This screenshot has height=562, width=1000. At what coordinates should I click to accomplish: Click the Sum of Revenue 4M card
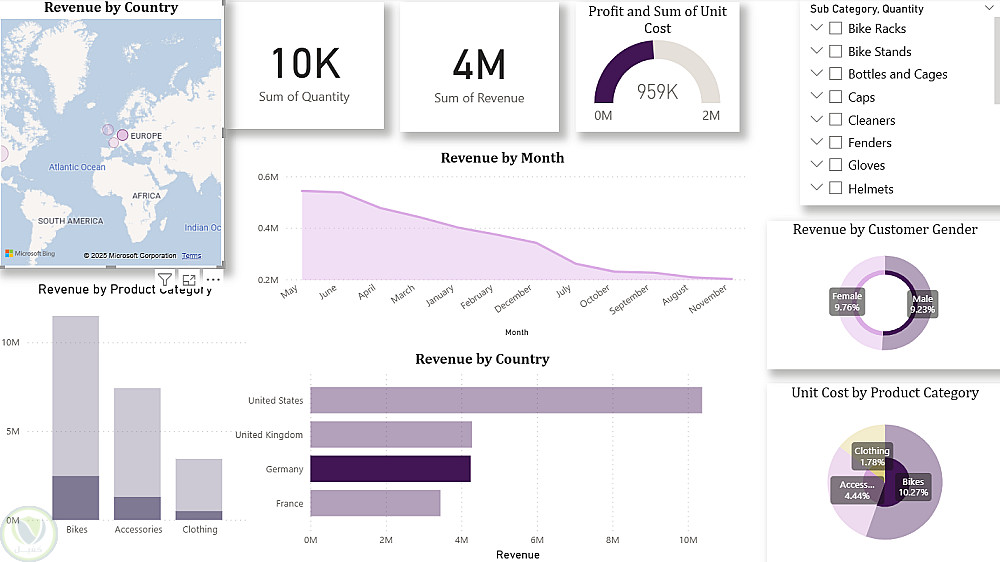[479, 68]
